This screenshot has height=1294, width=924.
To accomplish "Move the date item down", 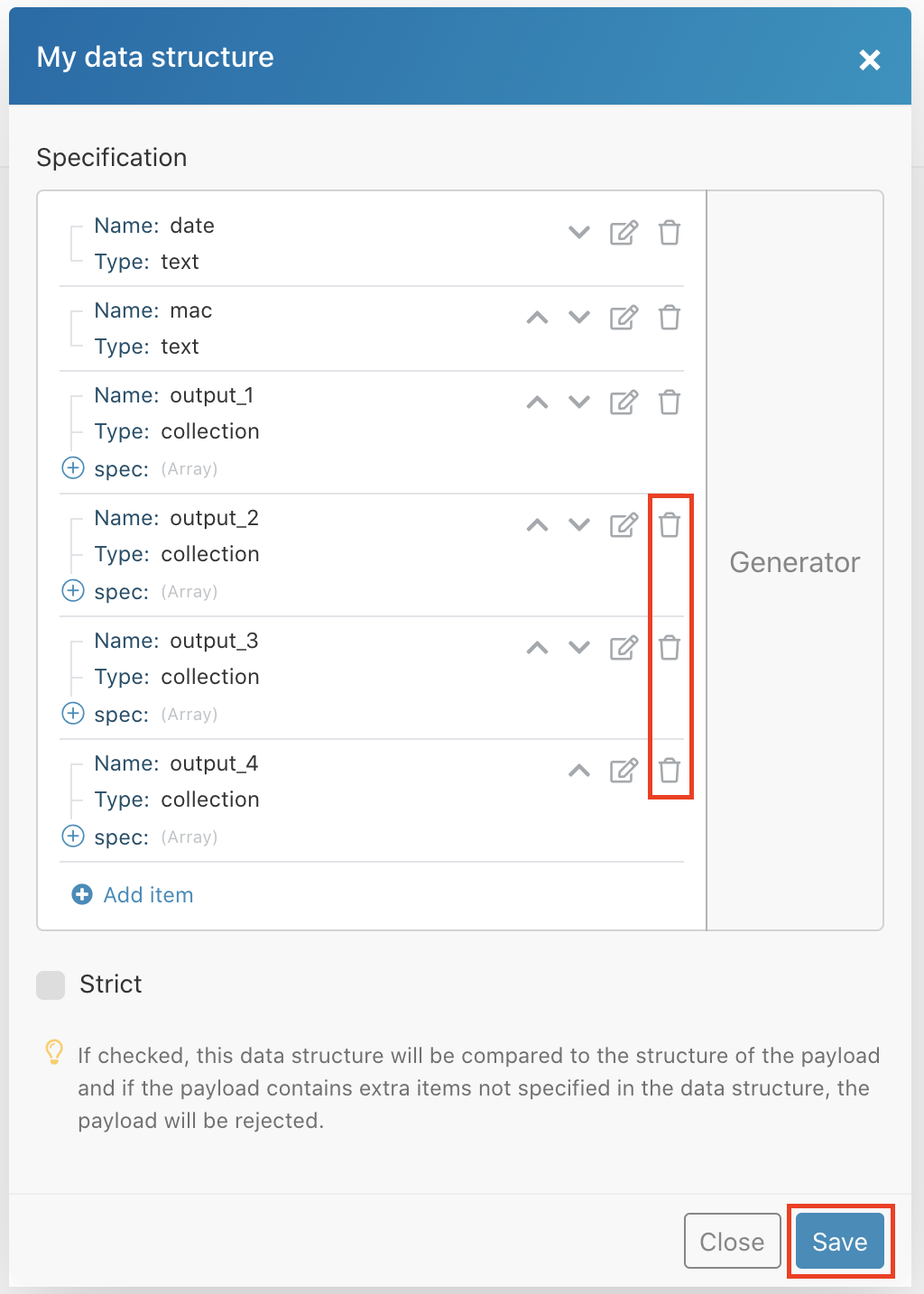I will coord(579,232).
